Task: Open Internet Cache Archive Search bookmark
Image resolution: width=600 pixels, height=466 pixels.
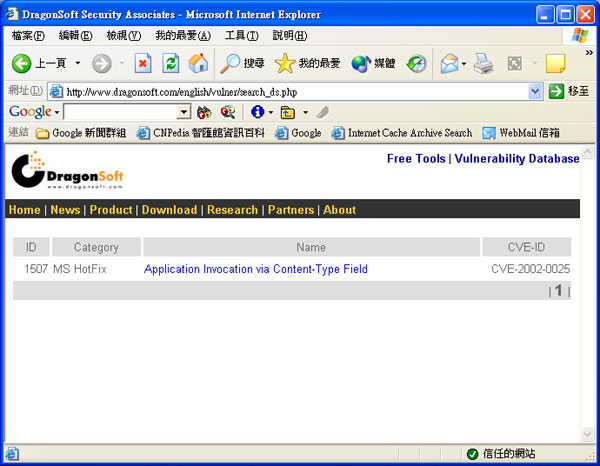Action: (x=402, y=133)
